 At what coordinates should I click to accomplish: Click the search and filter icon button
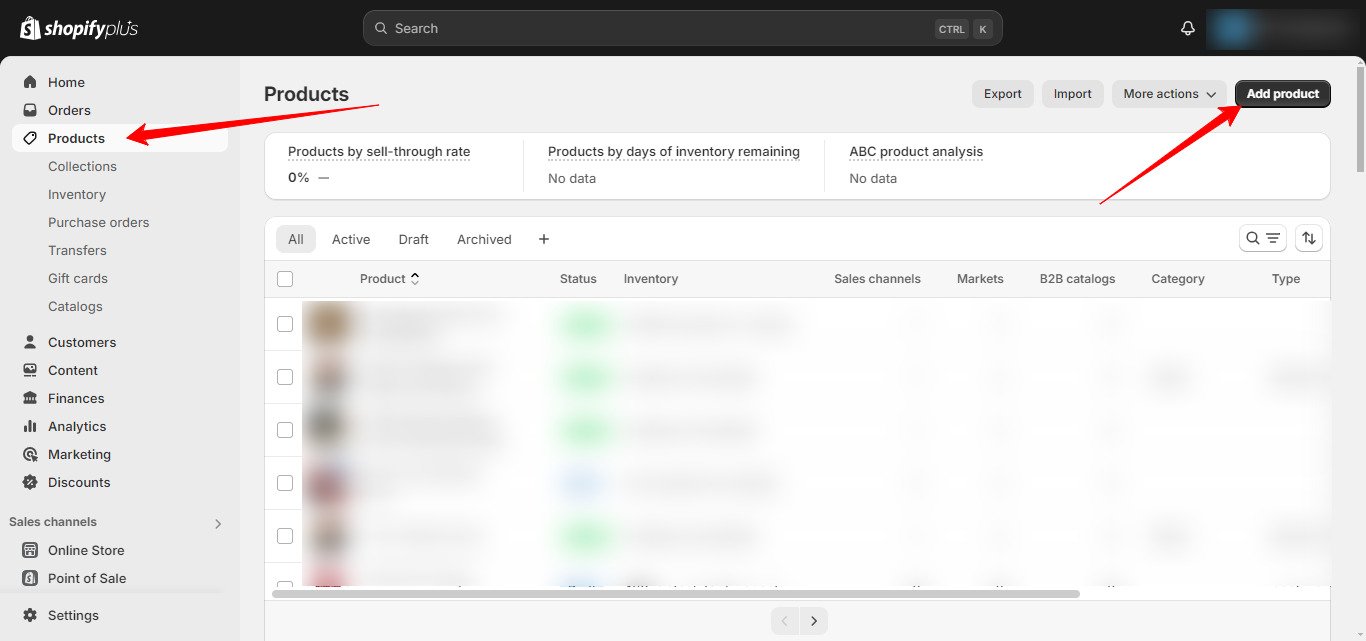click(x=1262, y=238)
